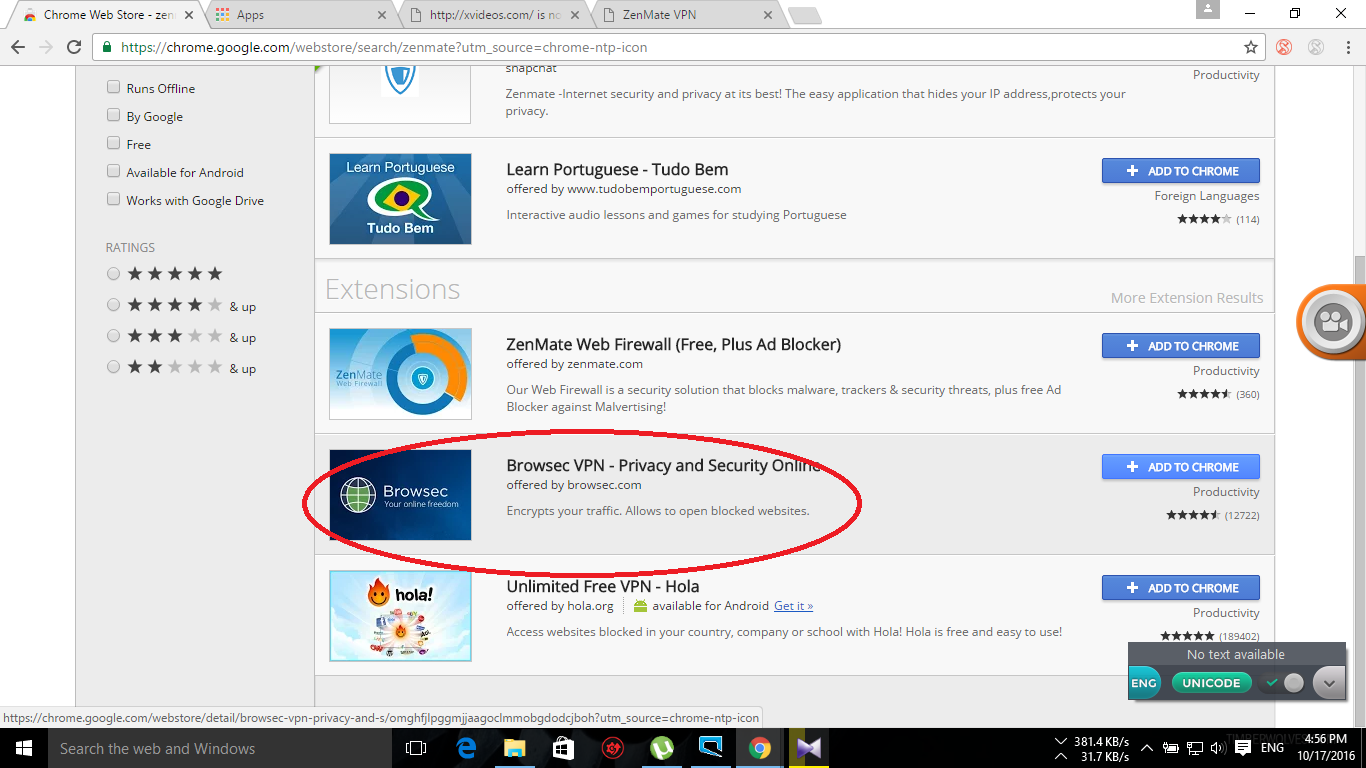Click the Android icon in Hola row
Viewport: 1366px width, 768px height.
pyautogui.click(x=641, y=606)
